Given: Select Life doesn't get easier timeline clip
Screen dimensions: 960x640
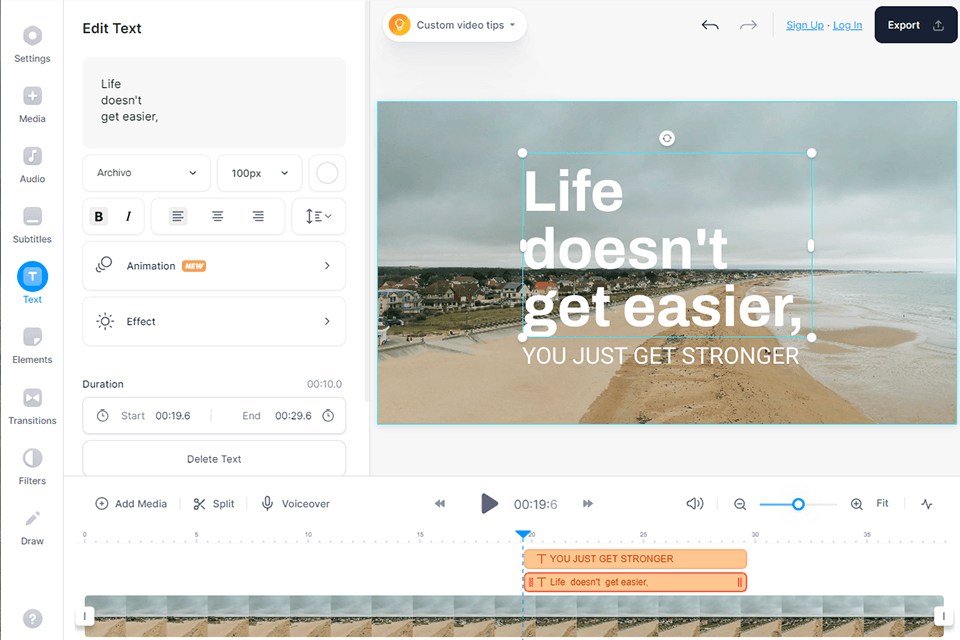Looking at the screenshot, I should coord(635,582).
